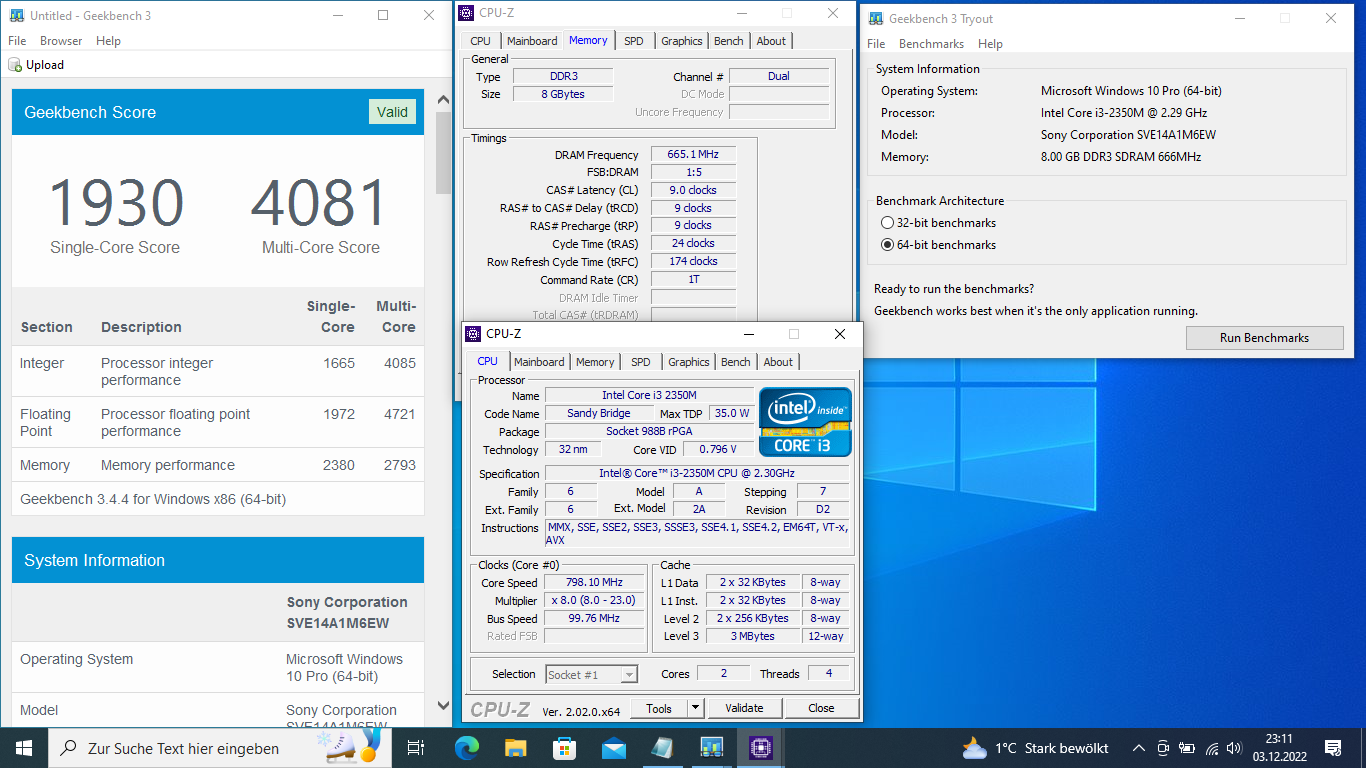Show hidden system tray icons
This screenshot has height=768, width=1366.
coord(1139,748)
